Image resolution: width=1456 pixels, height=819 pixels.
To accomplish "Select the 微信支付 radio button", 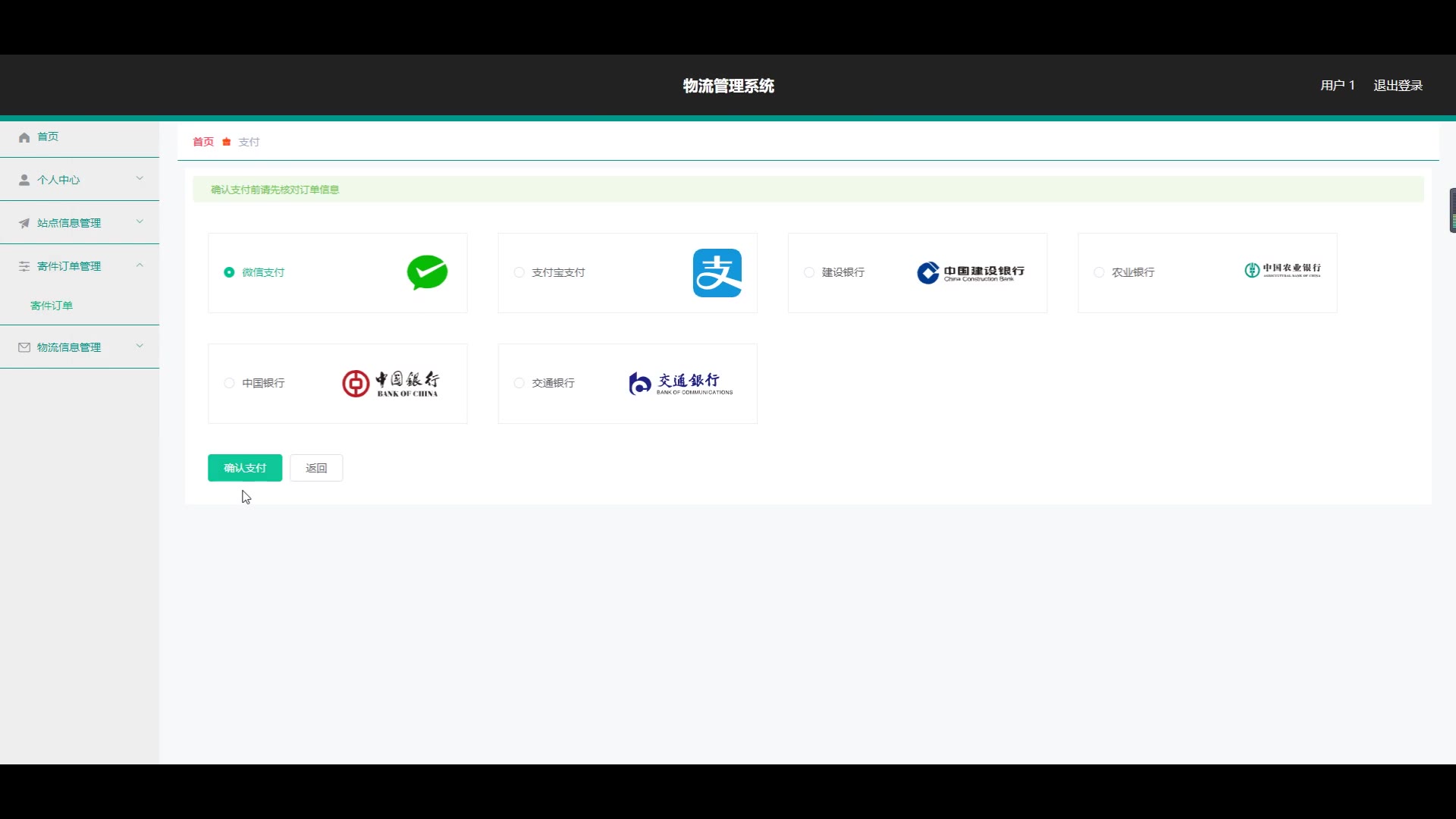I will coord(229,272).
